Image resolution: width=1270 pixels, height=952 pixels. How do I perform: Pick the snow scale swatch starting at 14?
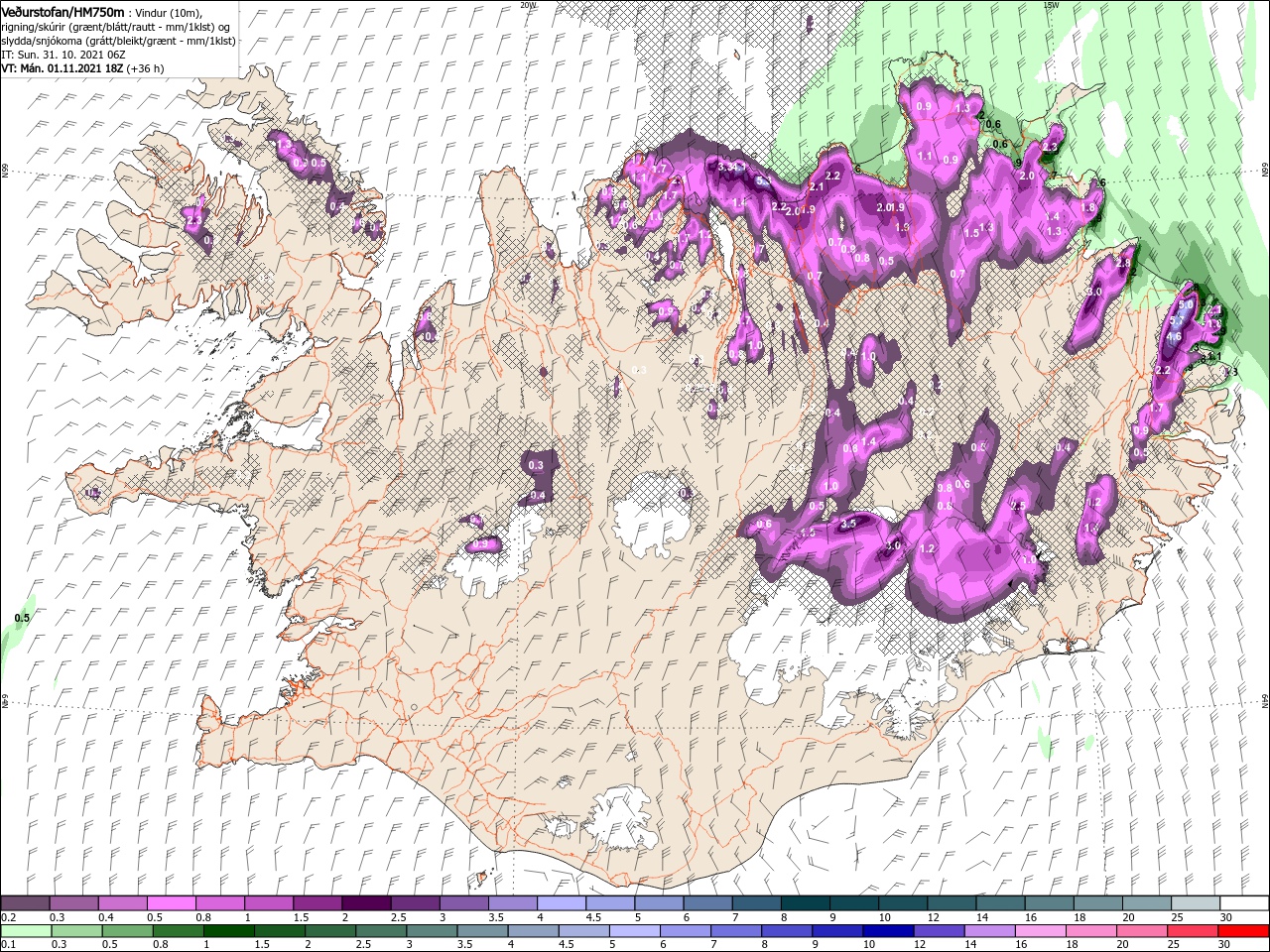(1002, 902)
